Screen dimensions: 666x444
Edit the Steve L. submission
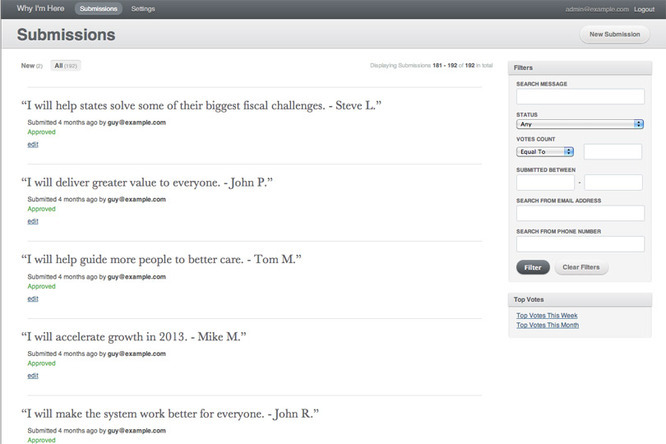point(33,144)
